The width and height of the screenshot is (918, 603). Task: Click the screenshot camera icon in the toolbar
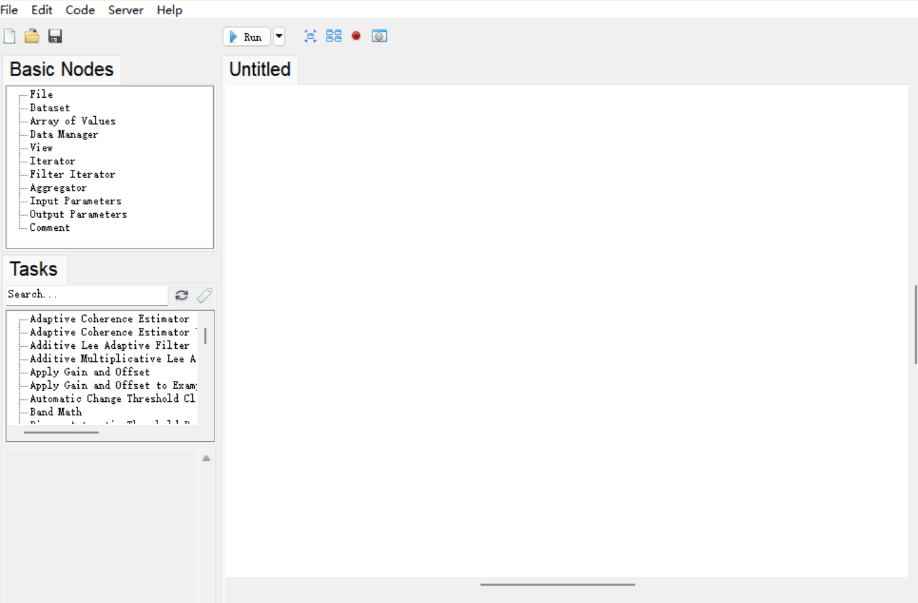pos(379,36)
